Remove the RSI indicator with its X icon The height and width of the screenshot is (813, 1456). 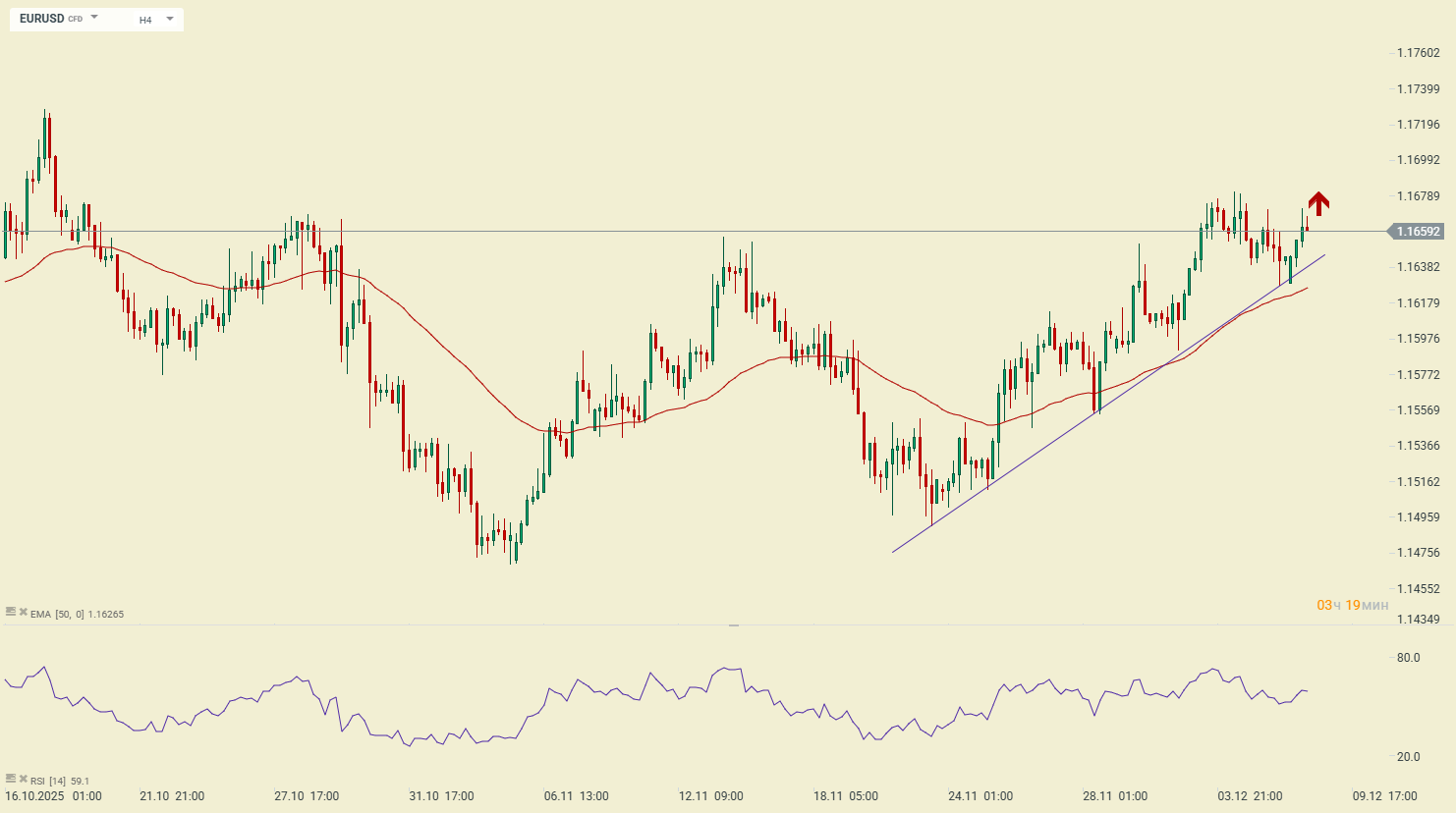[x=23, y=779]
